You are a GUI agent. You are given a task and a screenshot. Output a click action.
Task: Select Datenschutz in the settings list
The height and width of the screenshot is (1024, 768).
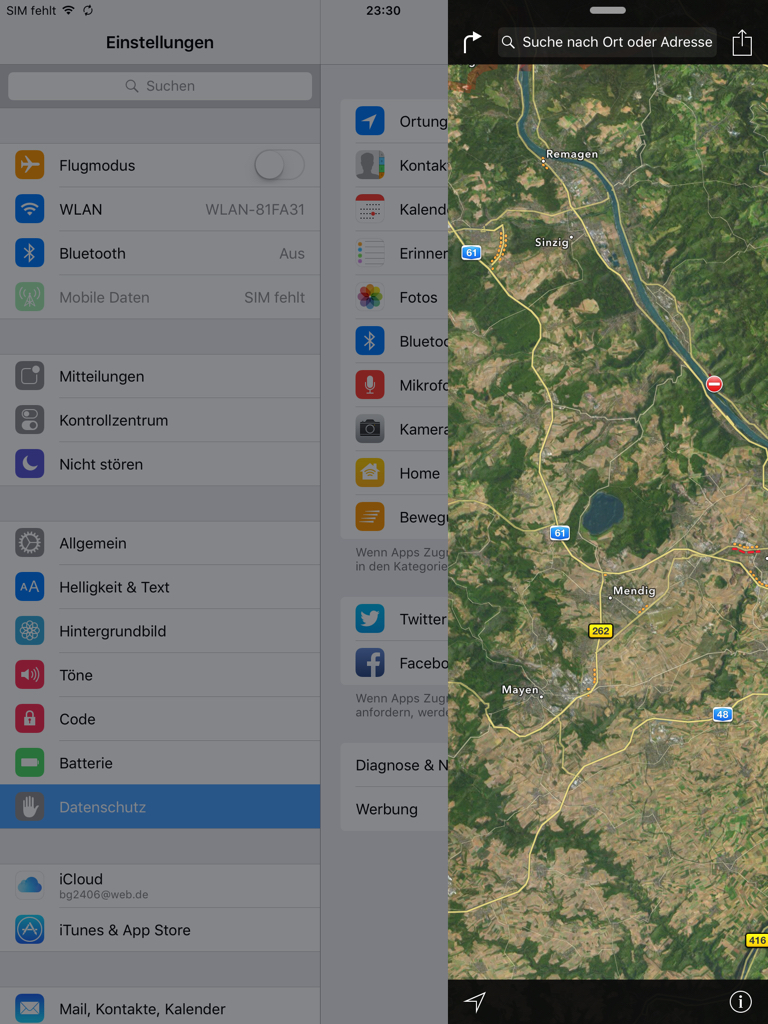coord(160,807)
